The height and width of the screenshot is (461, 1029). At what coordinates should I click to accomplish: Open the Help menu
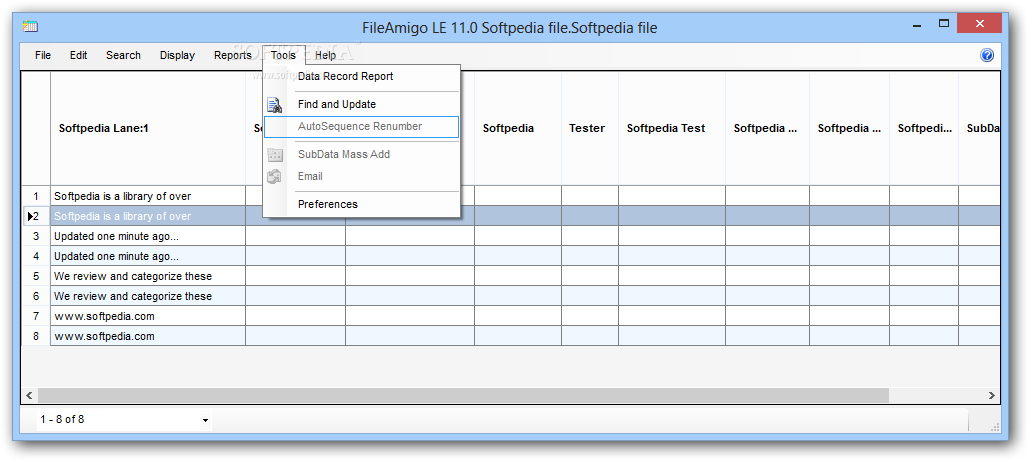point(326,55)
